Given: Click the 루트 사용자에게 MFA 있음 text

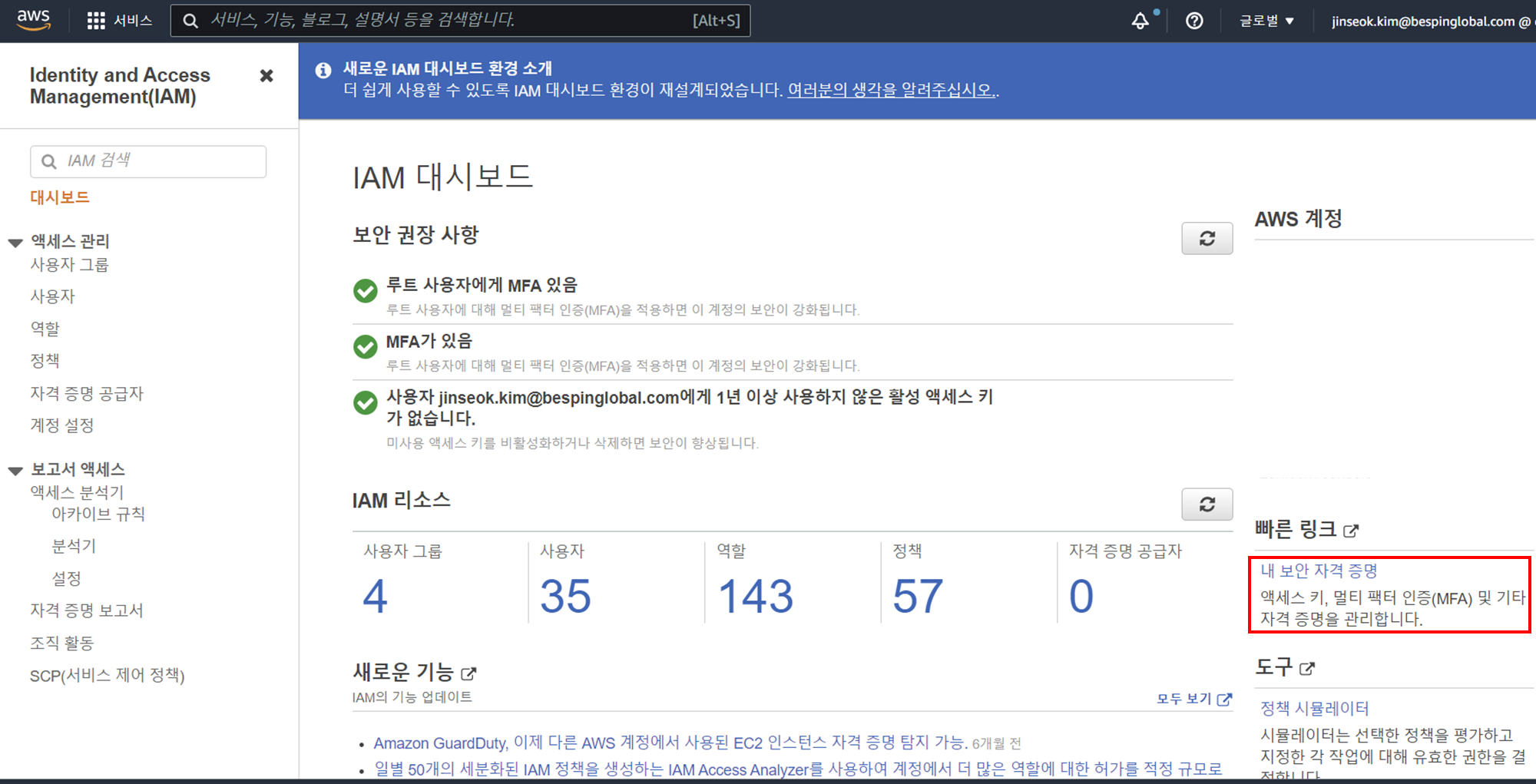Looking at the screenshot, I should (482, 286).
